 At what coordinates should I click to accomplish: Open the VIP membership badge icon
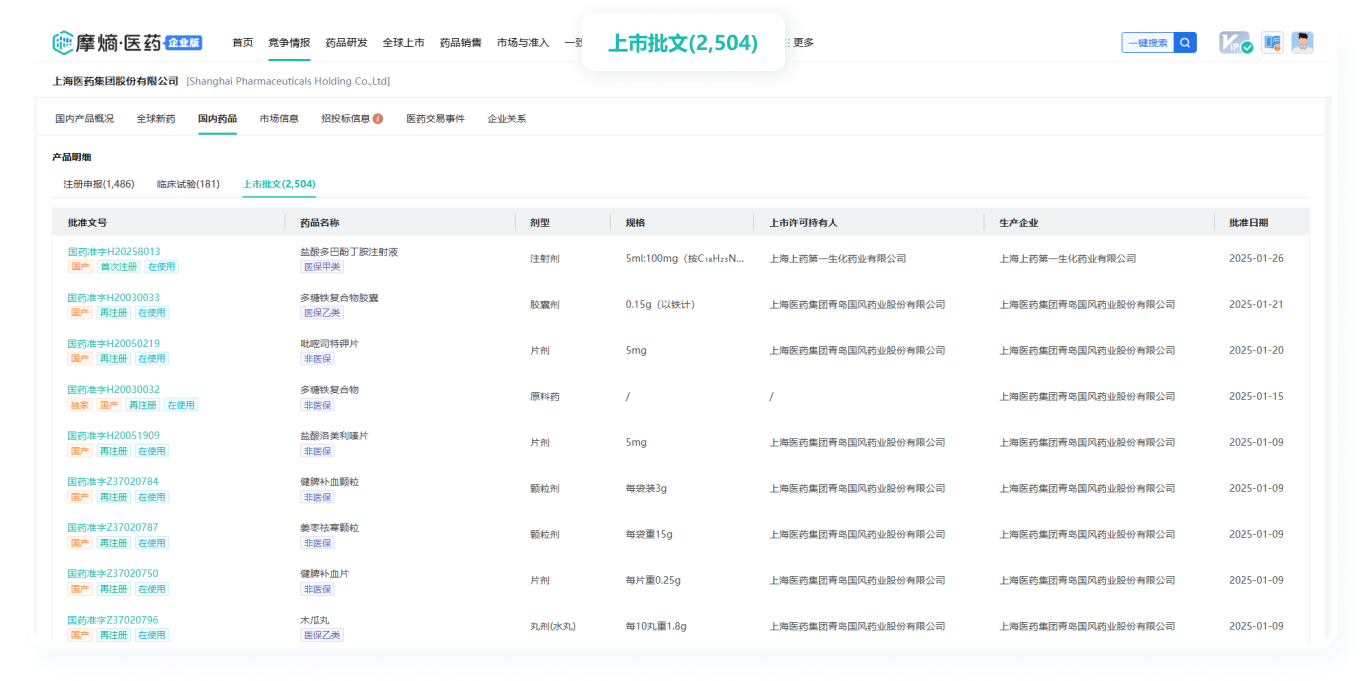[x=1236, y=42]
